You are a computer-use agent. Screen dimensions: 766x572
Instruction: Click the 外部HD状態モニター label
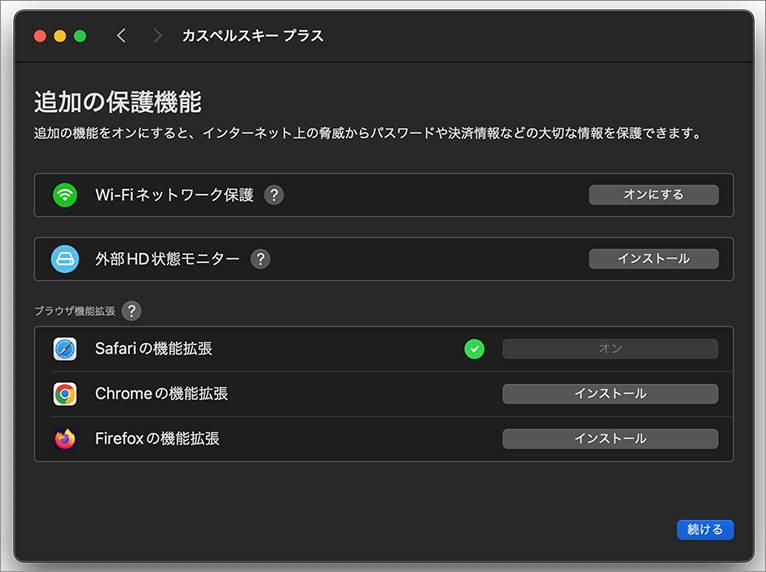pyautogui.click(x=168, y=259)
